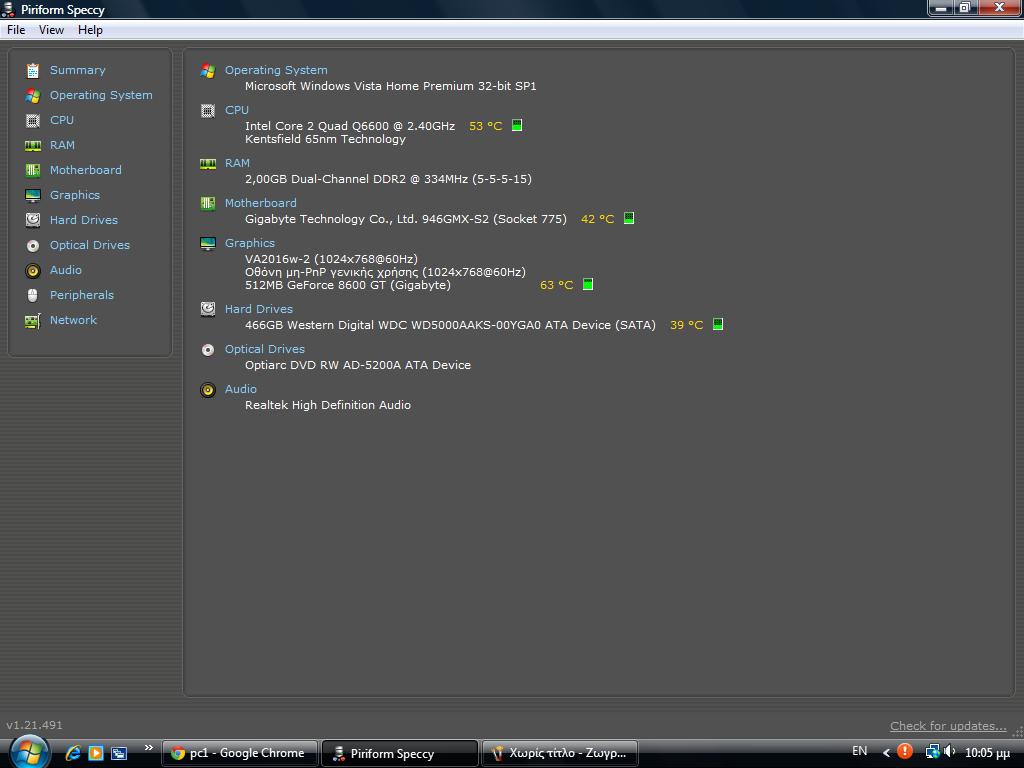Click the Network card icon in sidebar
Screen dimensions: 1024x768
(x=33, y=321)
